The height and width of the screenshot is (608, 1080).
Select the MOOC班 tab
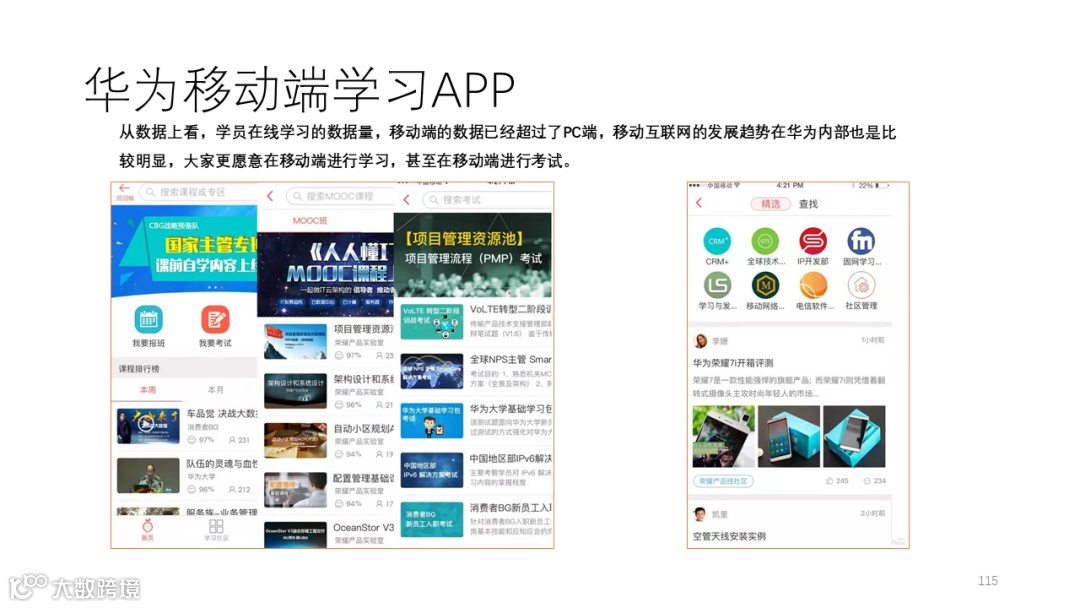pos(310,220)
